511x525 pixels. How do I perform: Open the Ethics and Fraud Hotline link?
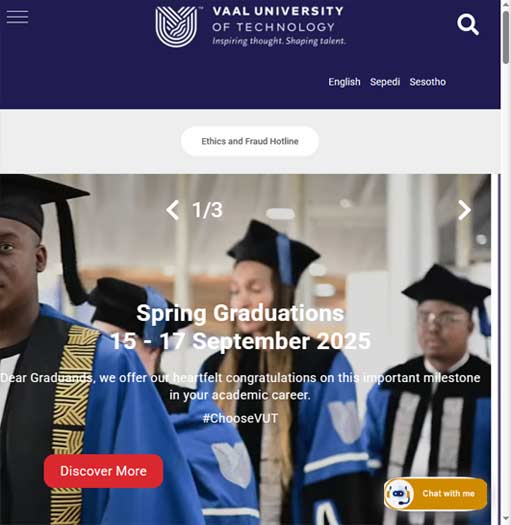point(250,141)
